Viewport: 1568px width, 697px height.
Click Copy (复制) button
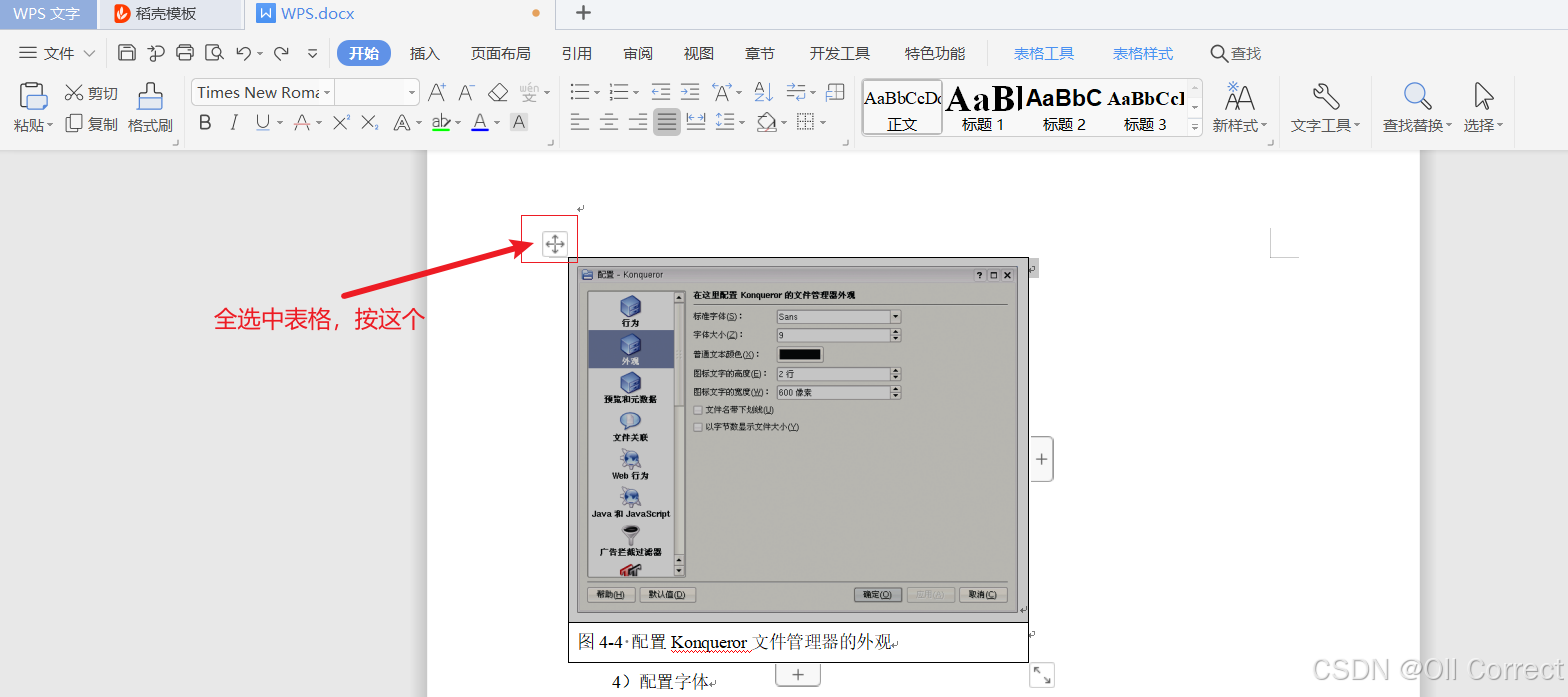[91, 124]
